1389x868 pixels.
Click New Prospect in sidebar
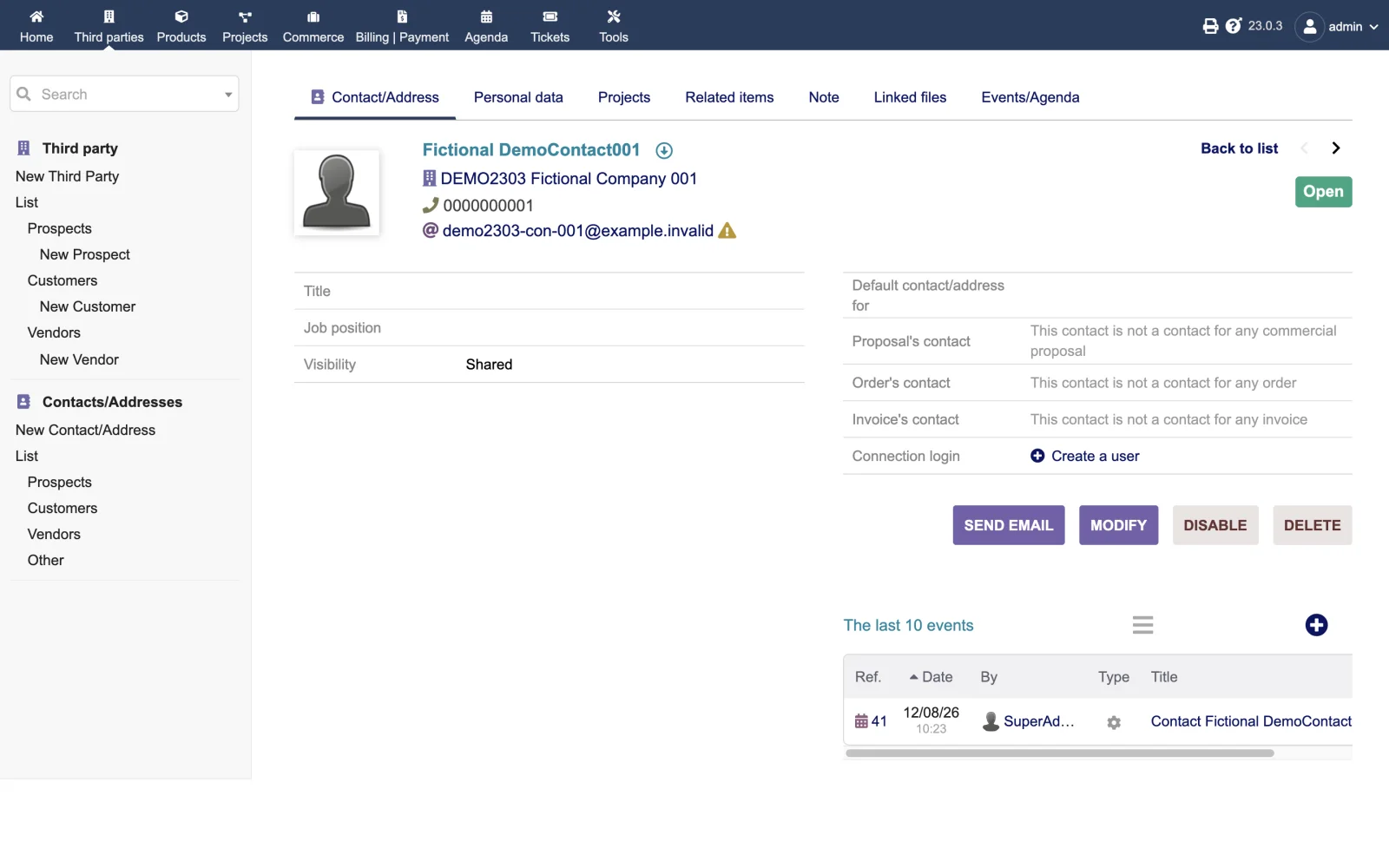click(85, 254)
